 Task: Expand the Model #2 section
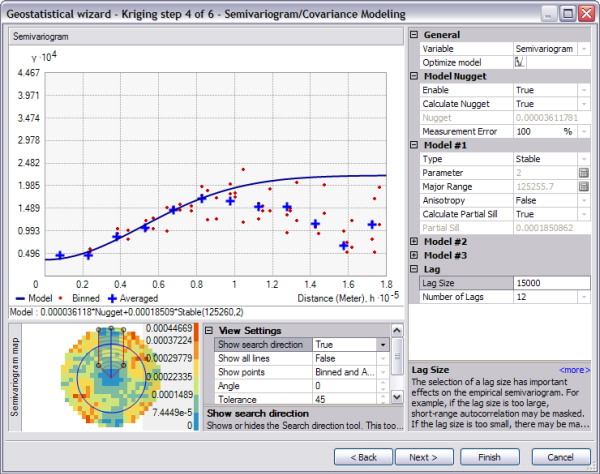pos(414,241)
